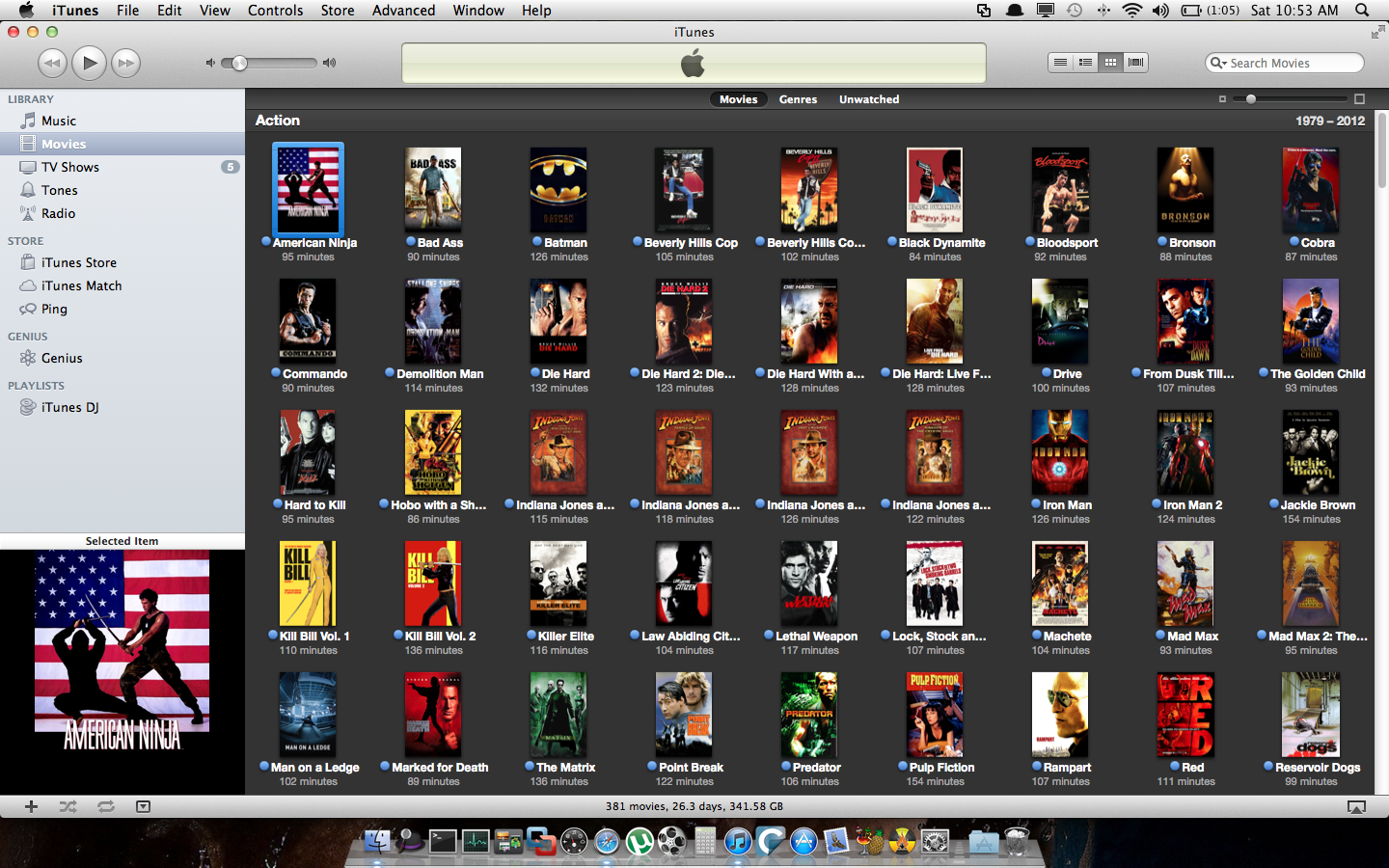
Task: Adjust the artwork size slider
Action: tap(1291, 98)
